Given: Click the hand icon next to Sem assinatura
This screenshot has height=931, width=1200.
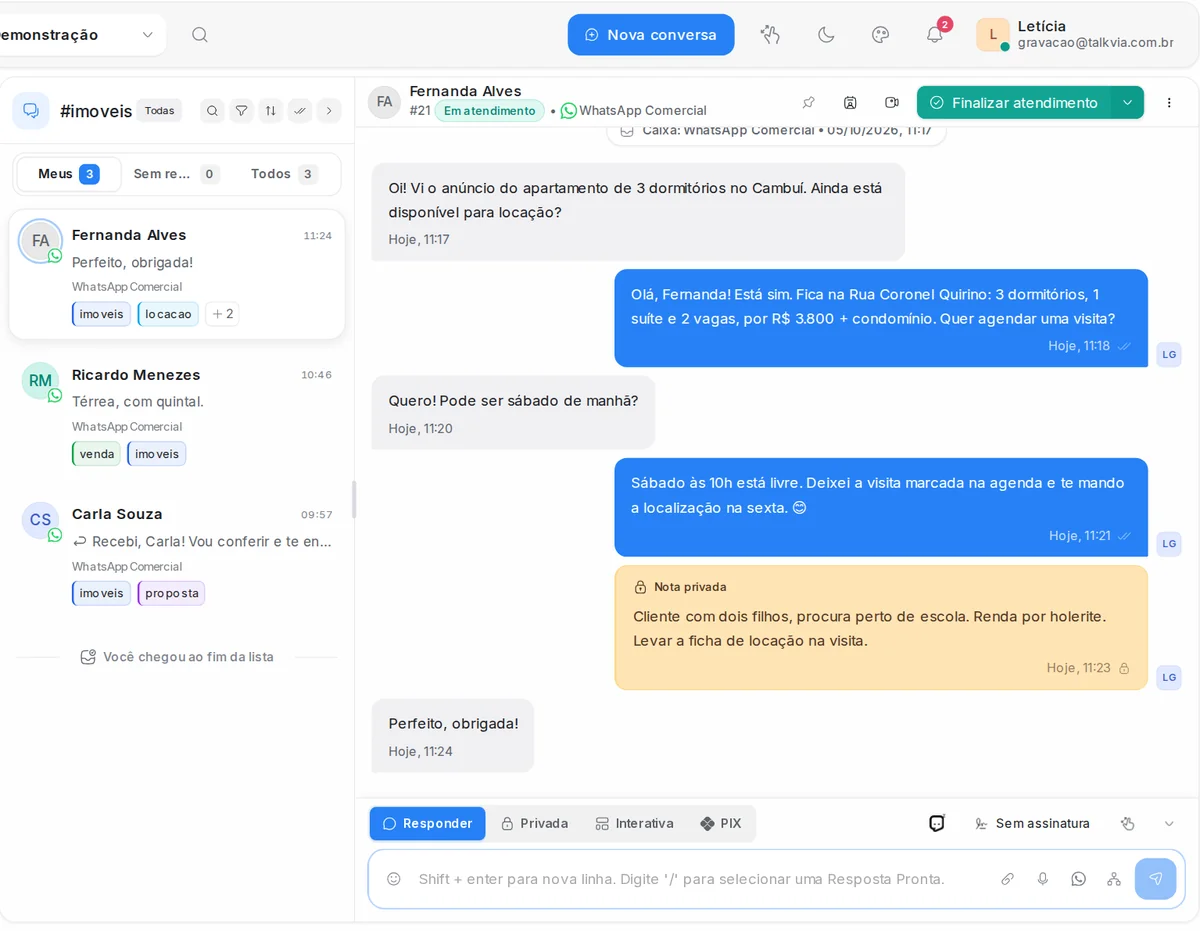Looking at the screenshot, I should (x=1128, y=824).
